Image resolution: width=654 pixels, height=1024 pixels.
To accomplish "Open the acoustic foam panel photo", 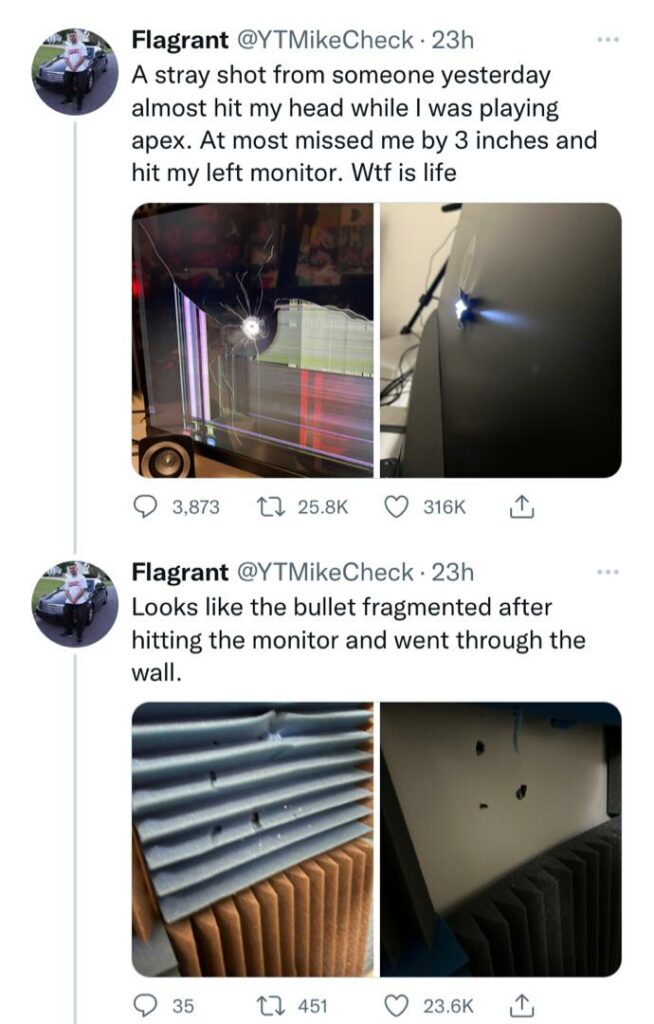I will 253,839.
